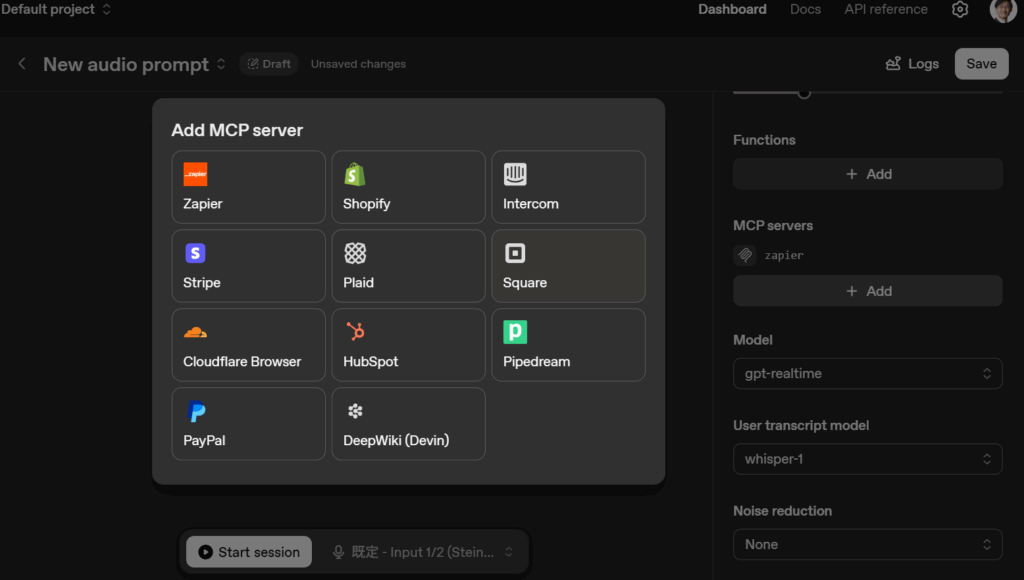
Task: Click the PayPal logo icon
Action: click(196, 411)
